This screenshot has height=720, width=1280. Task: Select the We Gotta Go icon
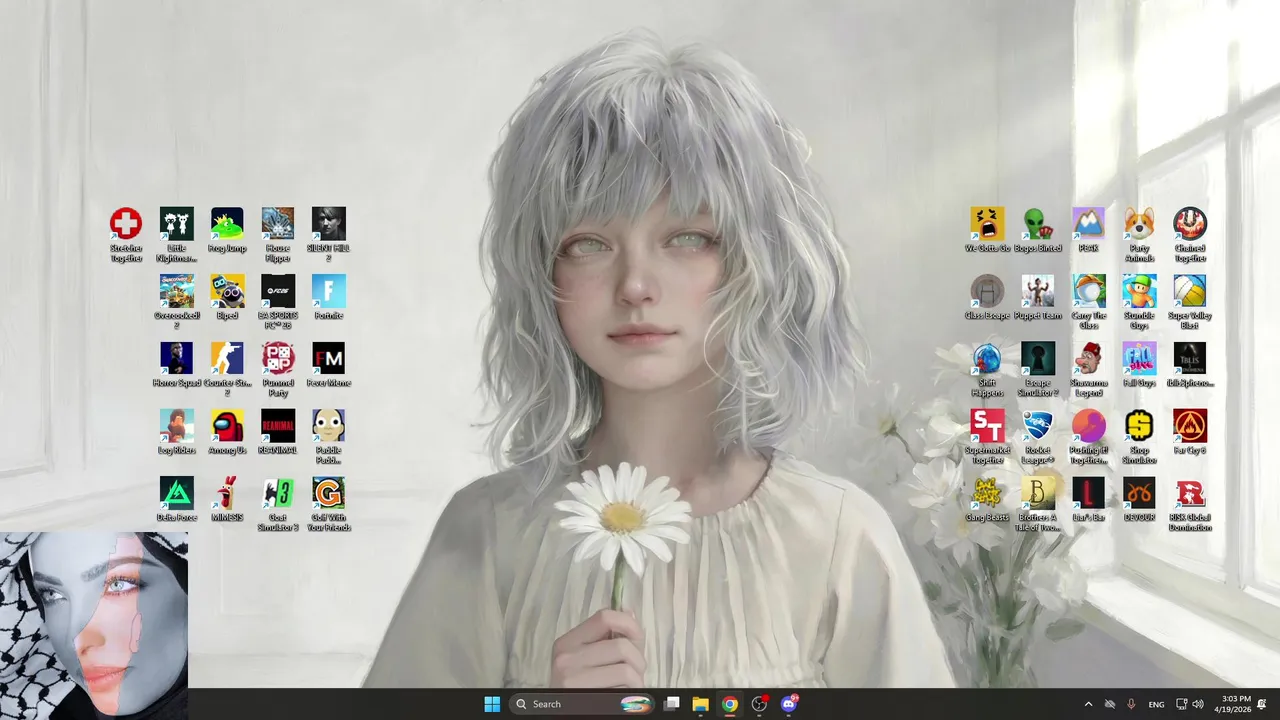987,224
